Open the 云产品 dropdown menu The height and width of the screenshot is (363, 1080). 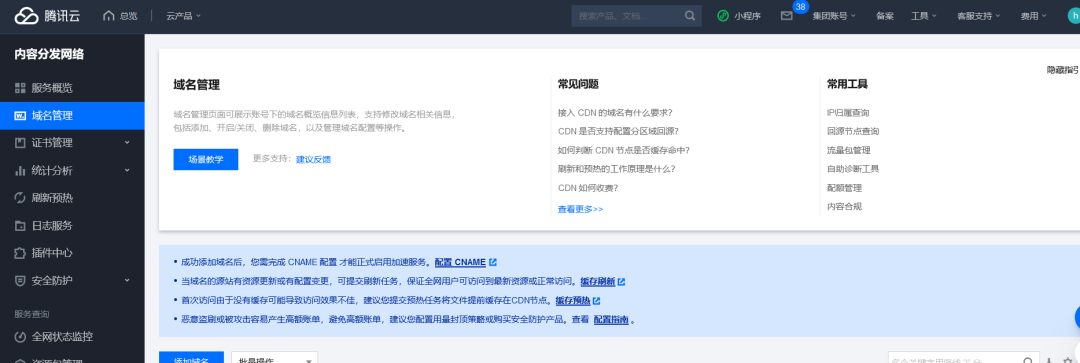click(183, 16)
